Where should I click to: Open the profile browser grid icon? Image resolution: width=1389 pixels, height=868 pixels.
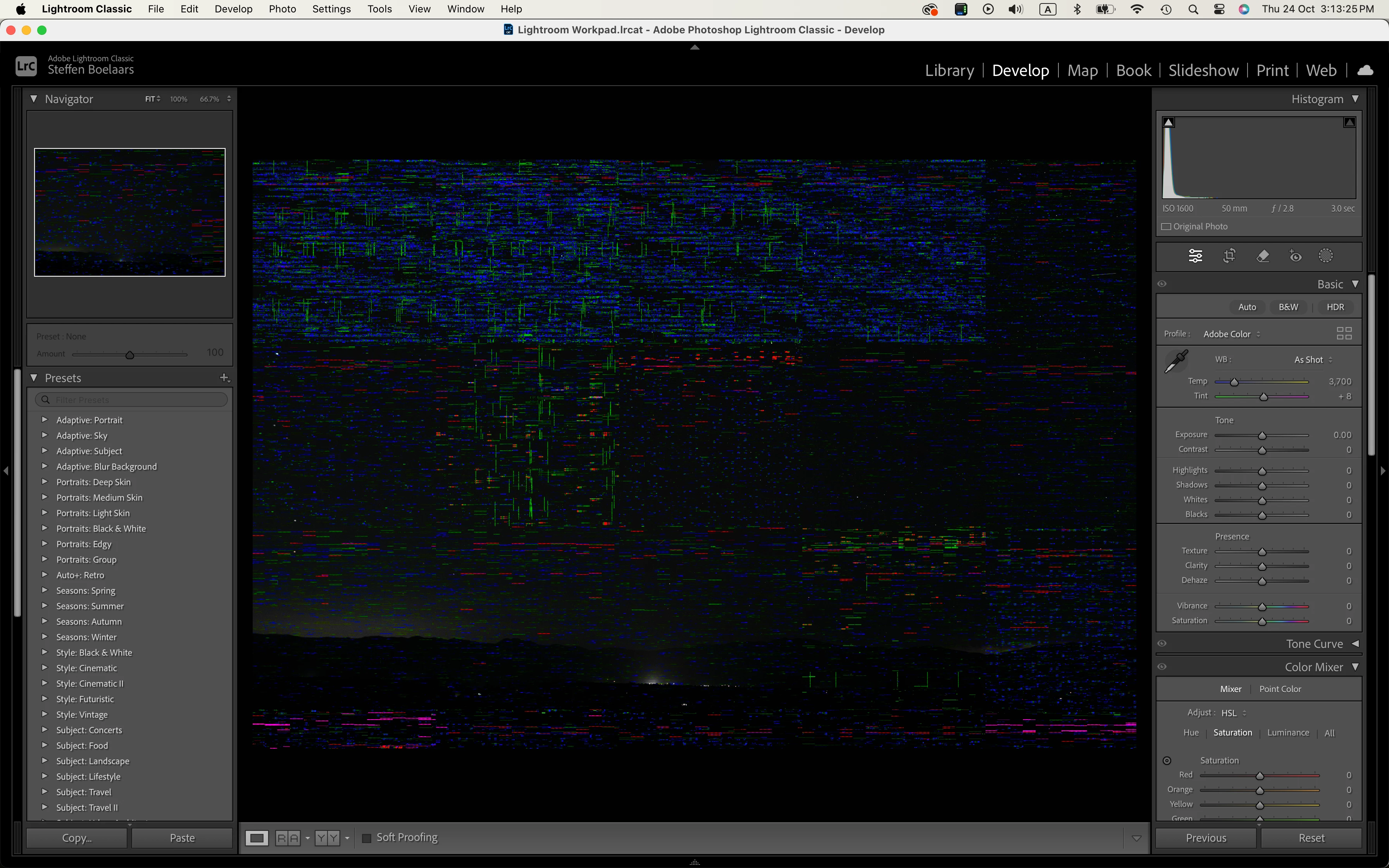(x=1344, y=334)
